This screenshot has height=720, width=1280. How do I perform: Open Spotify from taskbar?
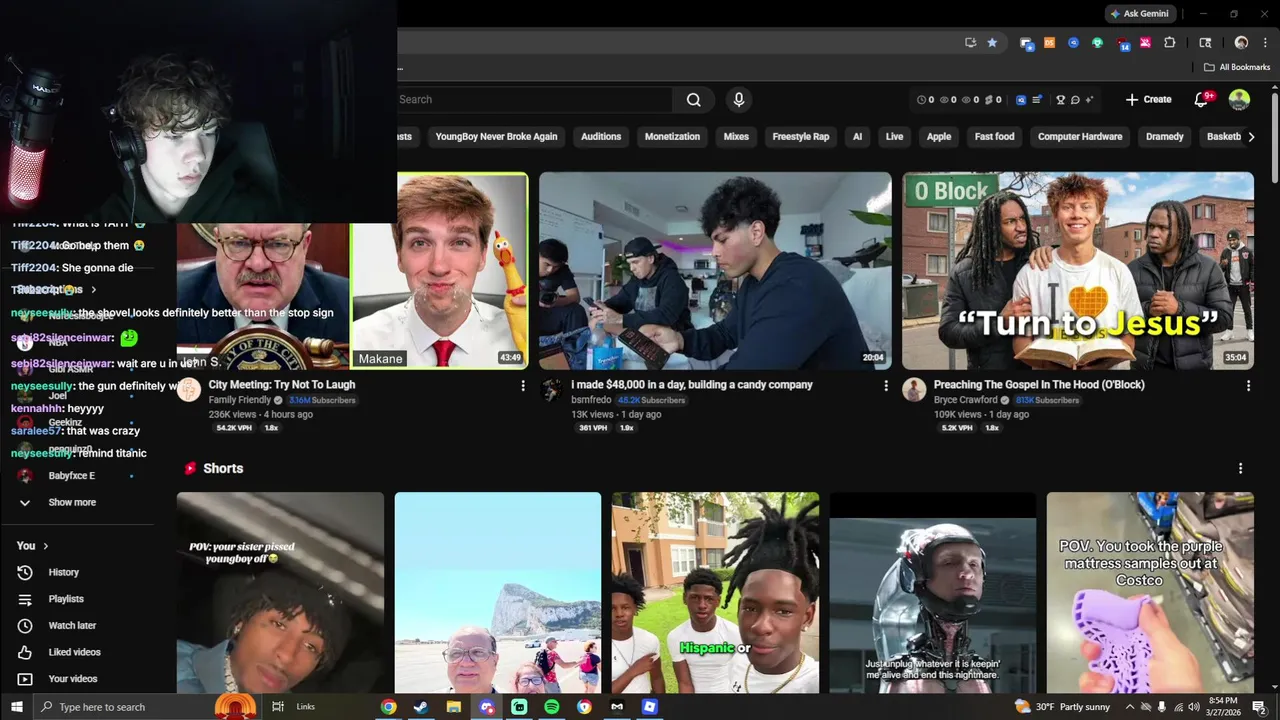pos(552,707)
